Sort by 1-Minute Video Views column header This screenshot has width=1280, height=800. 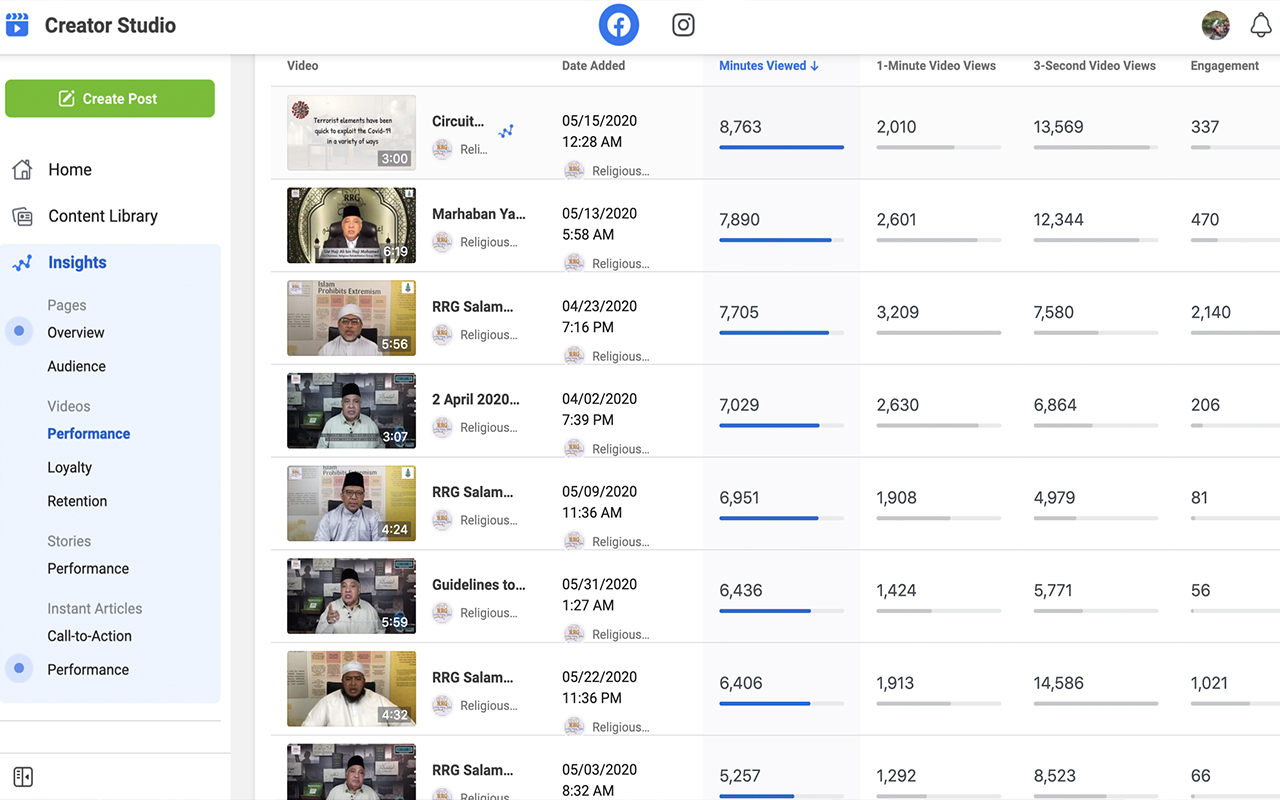click(x=935, y=66)
